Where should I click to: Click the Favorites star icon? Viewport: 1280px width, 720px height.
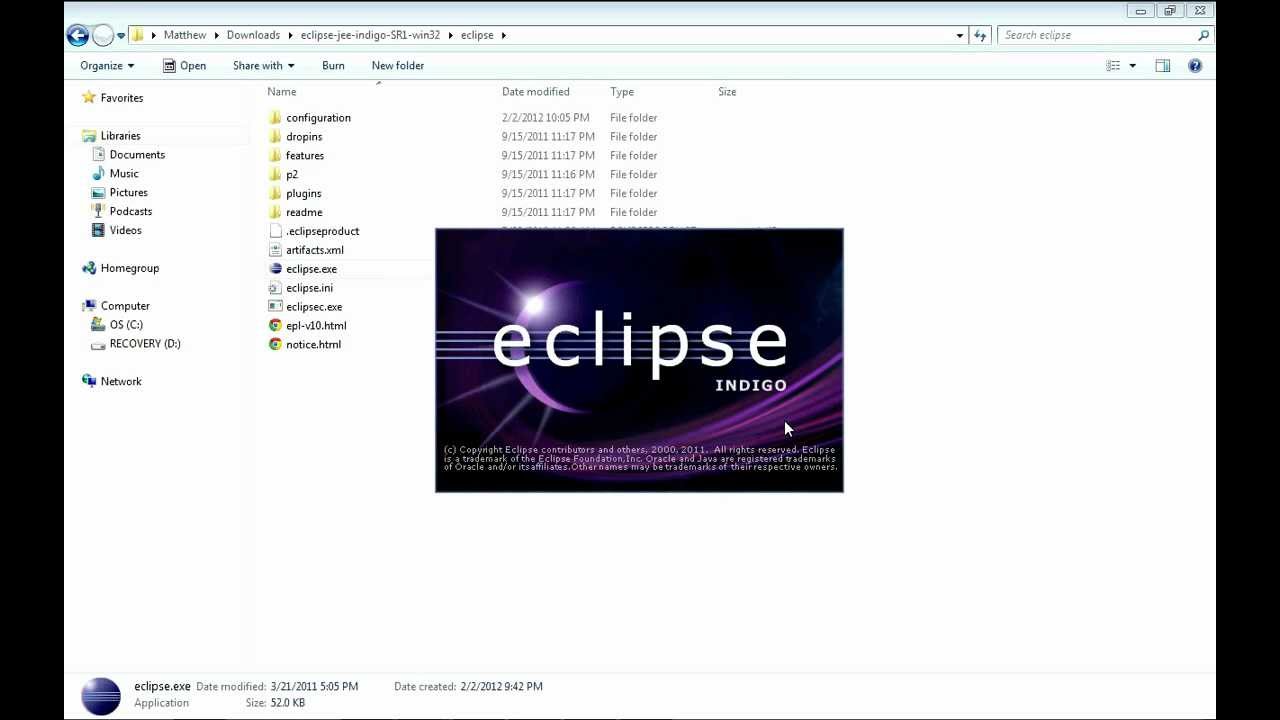(89, 98)
